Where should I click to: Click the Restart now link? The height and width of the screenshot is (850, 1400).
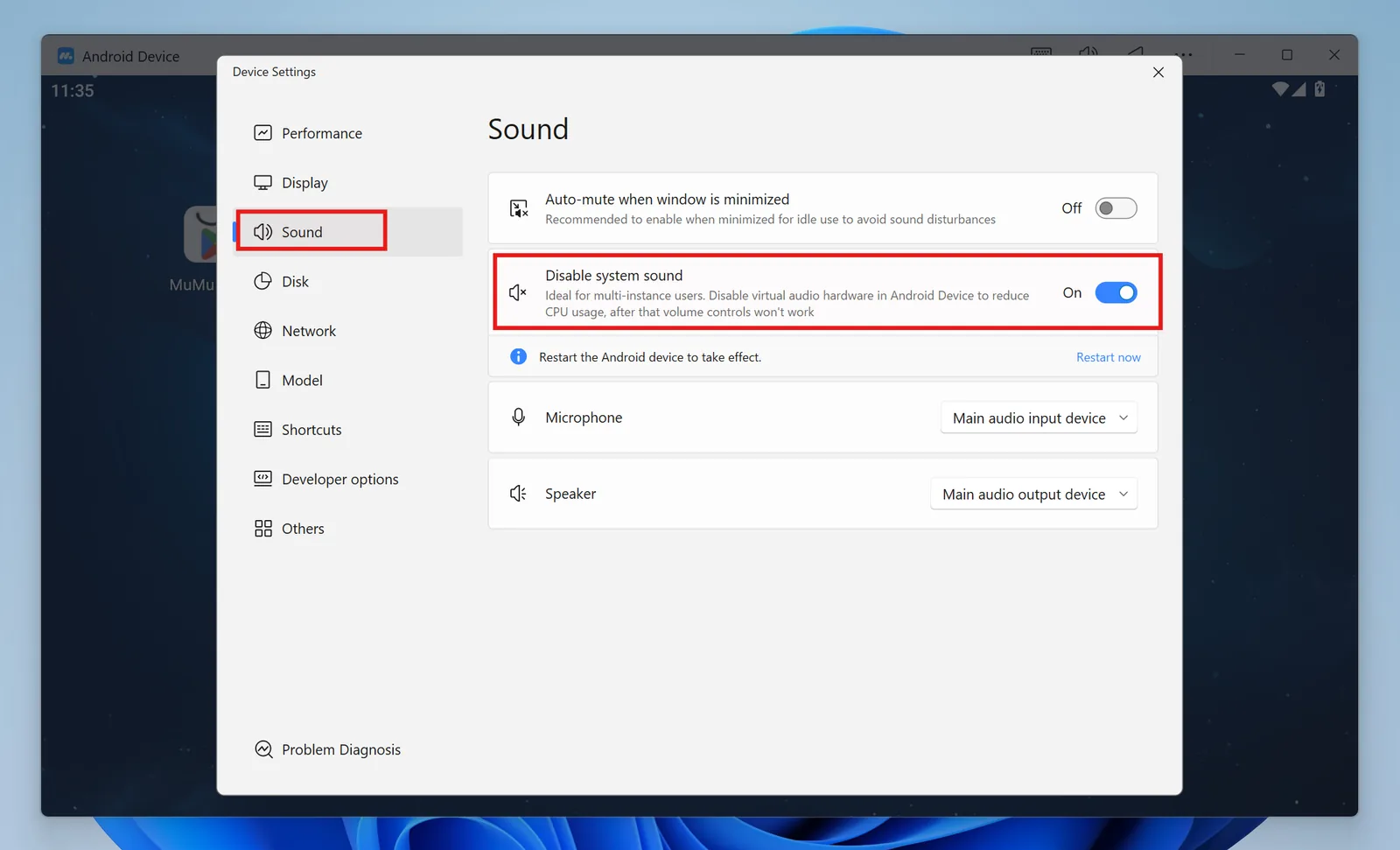[x=1108, y=357]
